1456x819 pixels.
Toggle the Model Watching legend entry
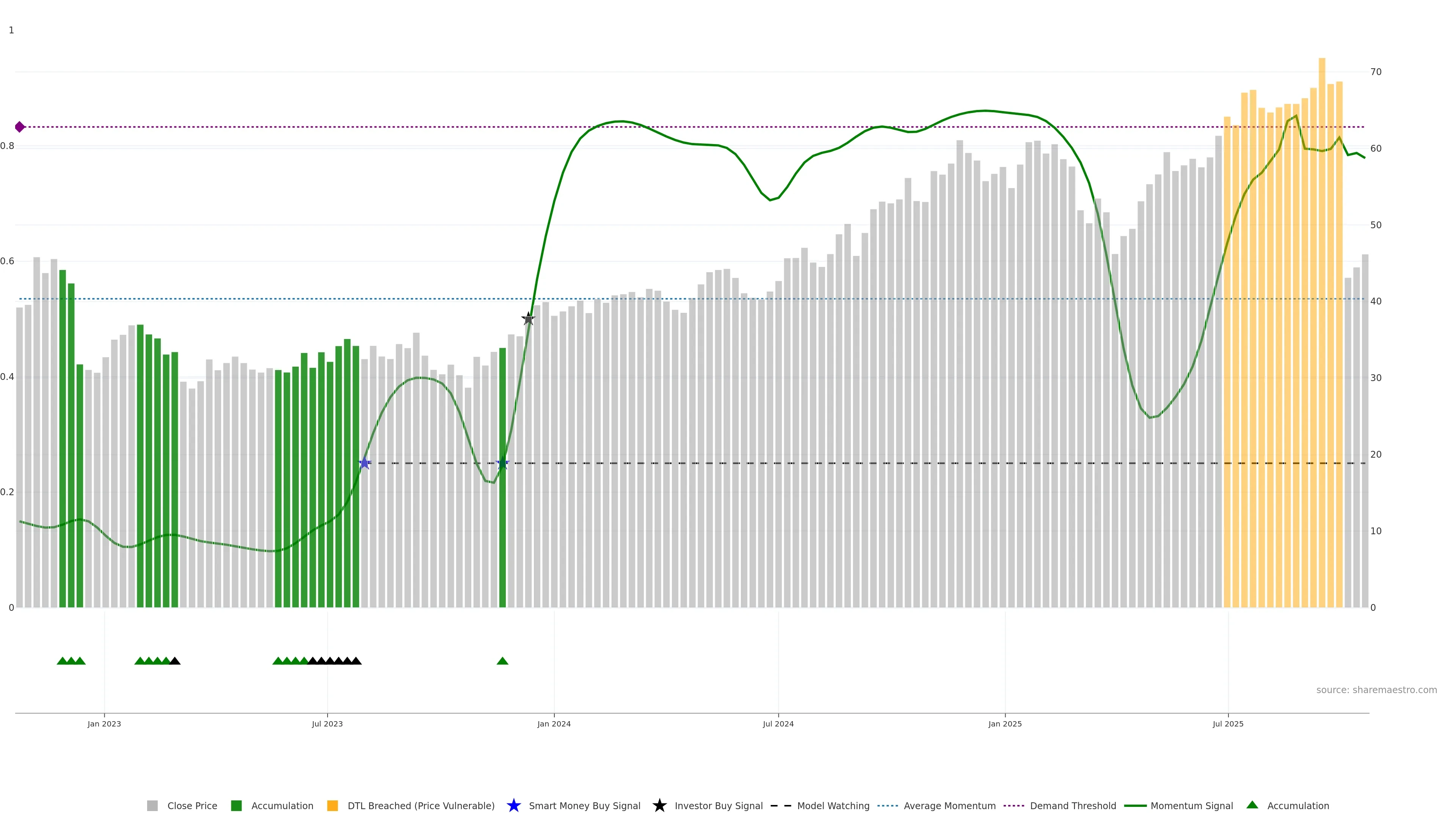pyautogui.click(x=833, y=806)
